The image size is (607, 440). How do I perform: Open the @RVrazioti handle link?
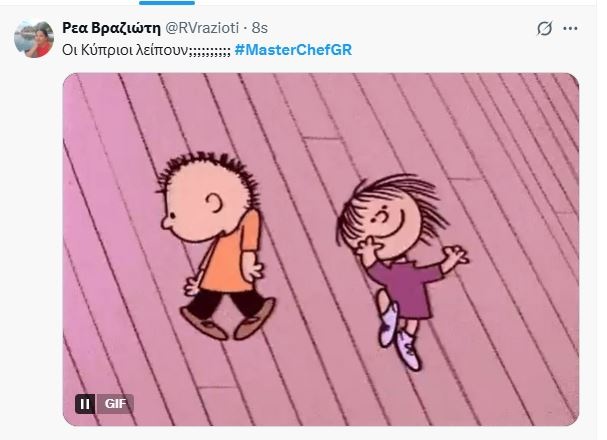coord(202,28)
